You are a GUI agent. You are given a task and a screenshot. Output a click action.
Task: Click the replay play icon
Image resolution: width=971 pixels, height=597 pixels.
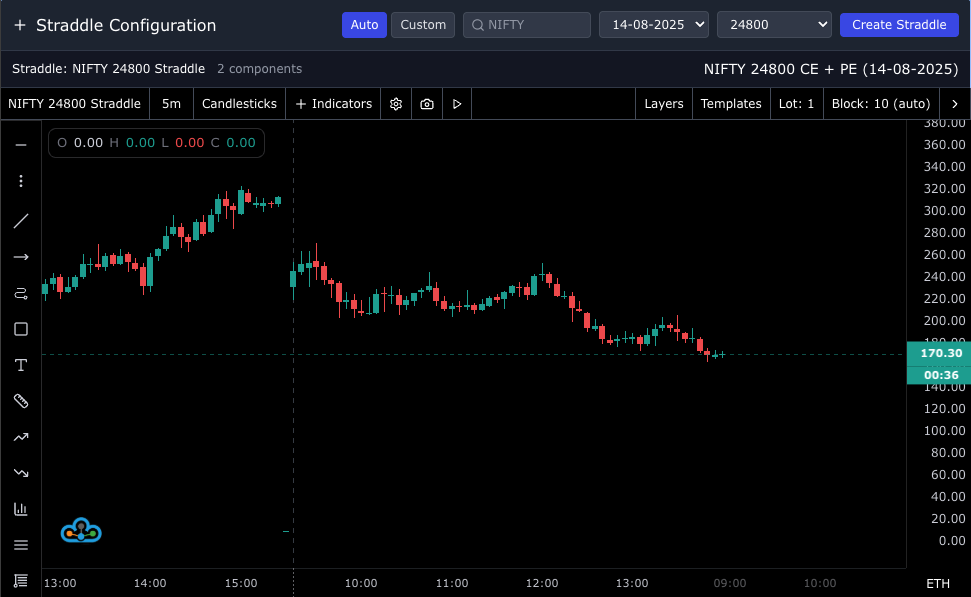[457, 103]
